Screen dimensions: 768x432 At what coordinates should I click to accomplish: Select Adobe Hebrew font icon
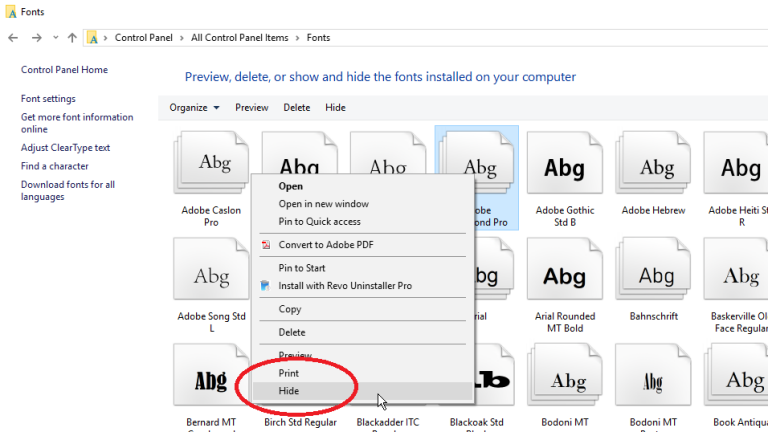pos(653,163)
